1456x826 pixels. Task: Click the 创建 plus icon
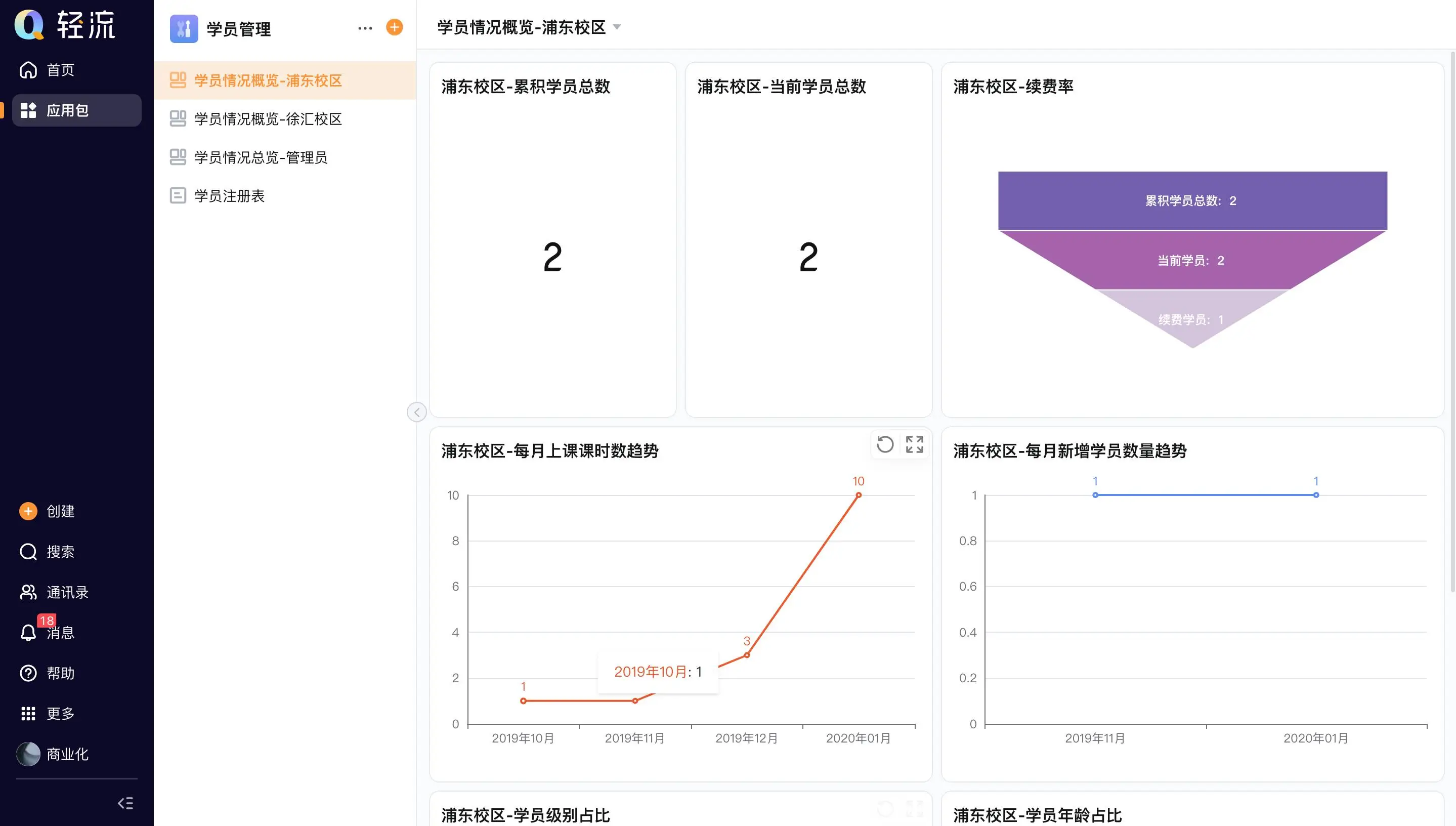(28, 511)
